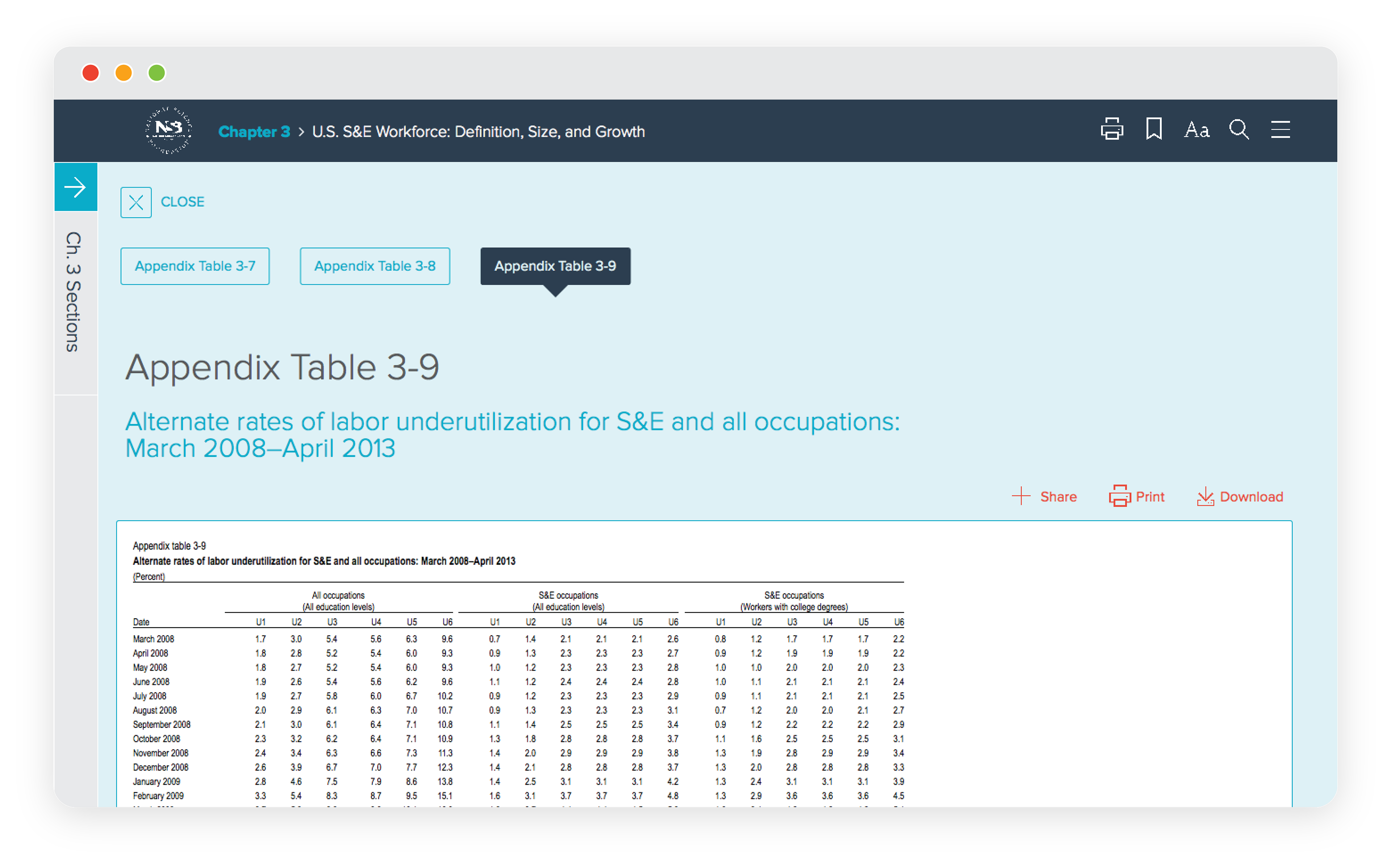Click the Download text link
This screenshot has width=1391, height=868.
[x=1251, y=497]
